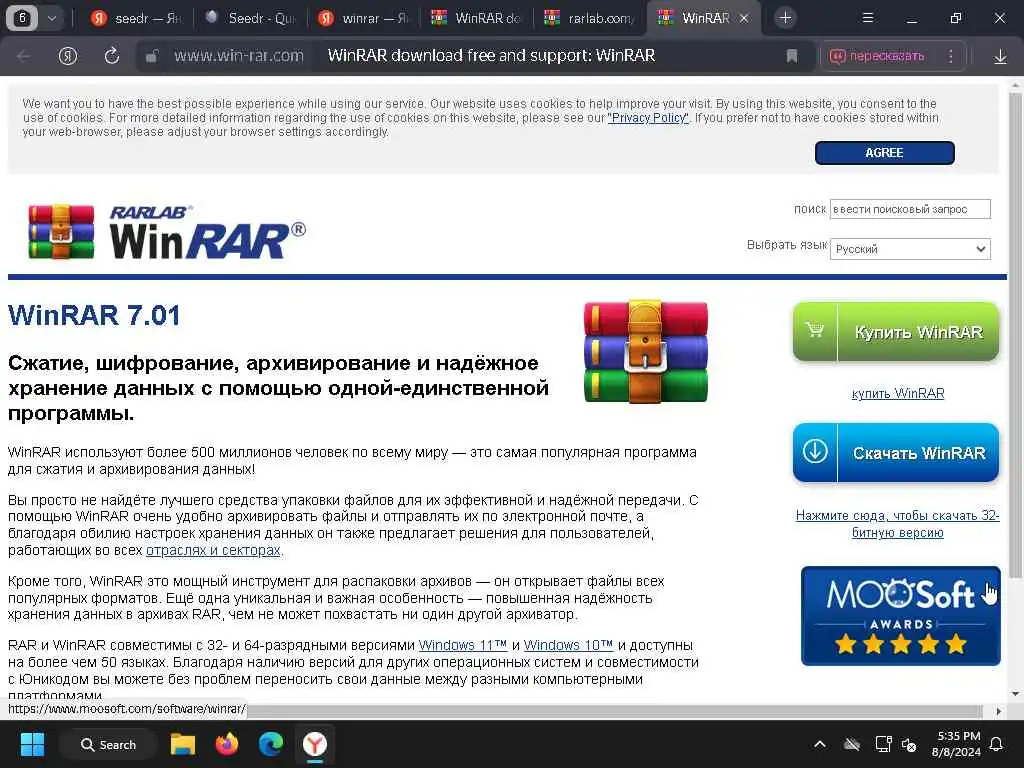Click the green Купить WinRAR button

click(895, 332)
